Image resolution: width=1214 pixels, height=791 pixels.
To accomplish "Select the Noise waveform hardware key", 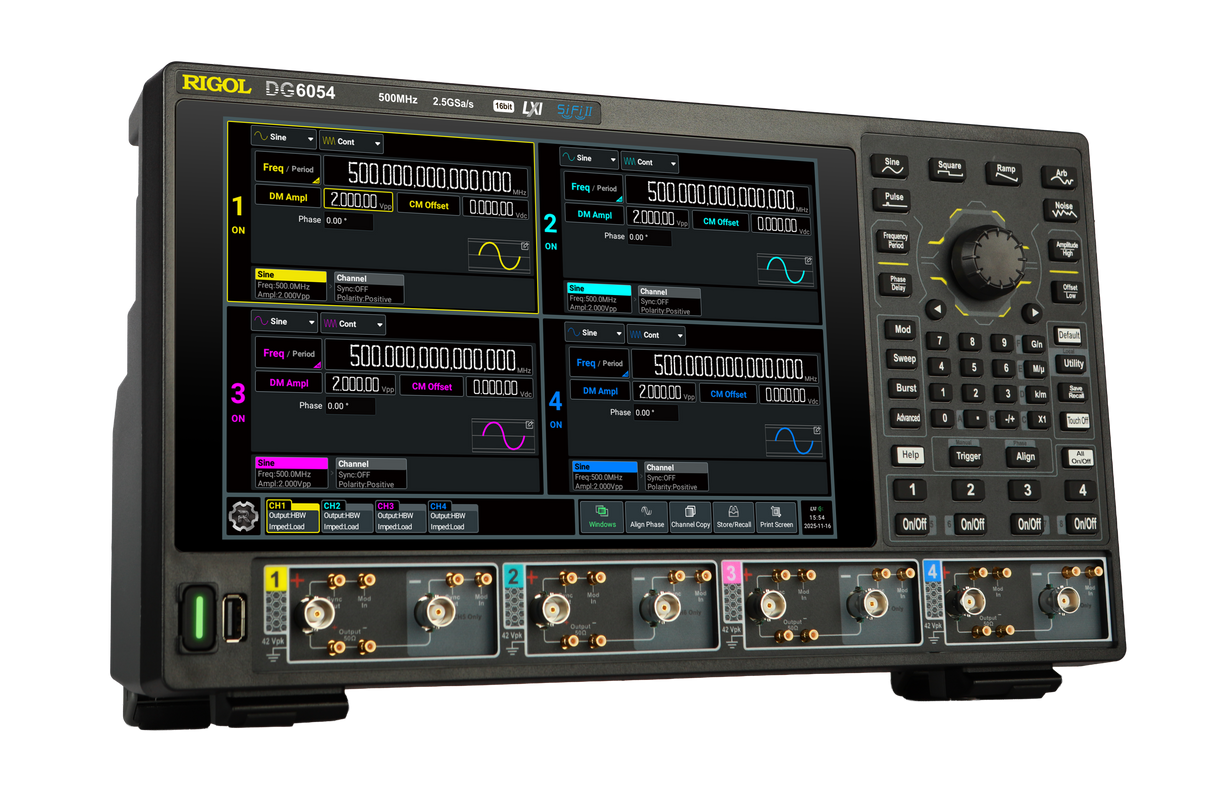I will tap(1064, 210).
